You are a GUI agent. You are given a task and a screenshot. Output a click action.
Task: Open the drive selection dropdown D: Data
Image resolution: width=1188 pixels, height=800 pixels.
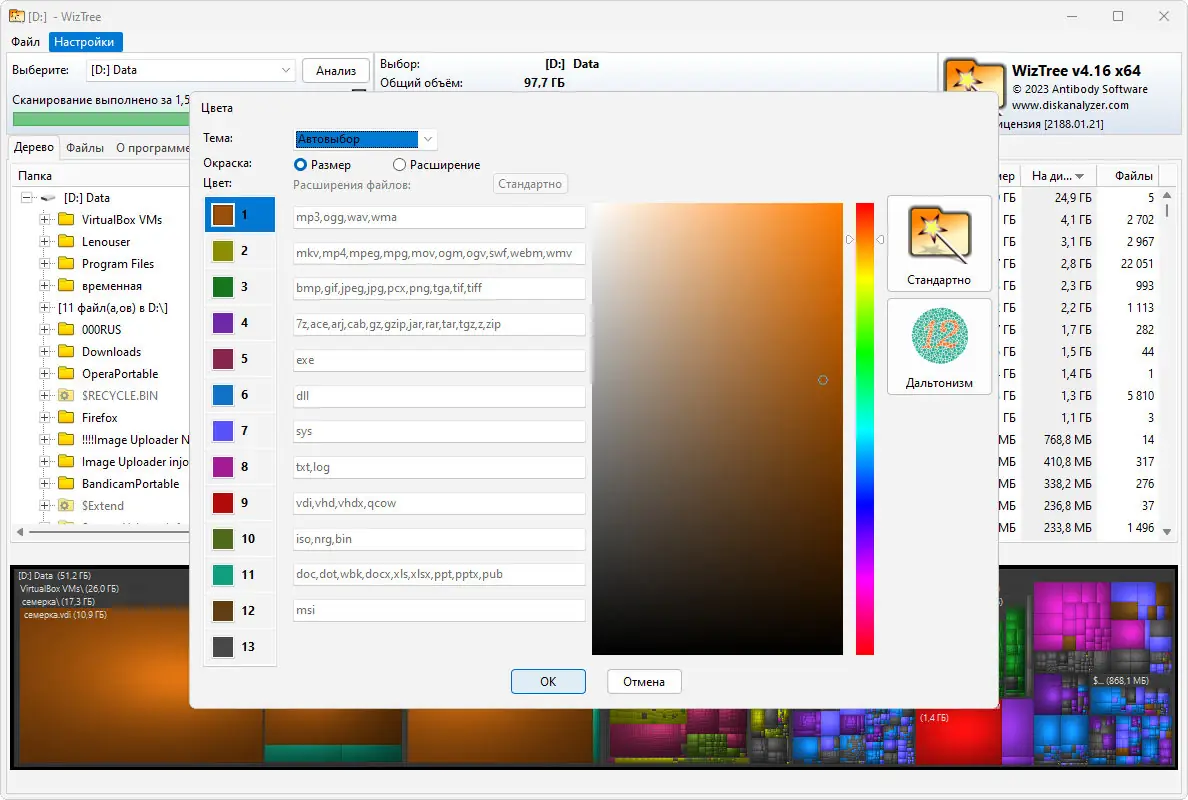190,70
